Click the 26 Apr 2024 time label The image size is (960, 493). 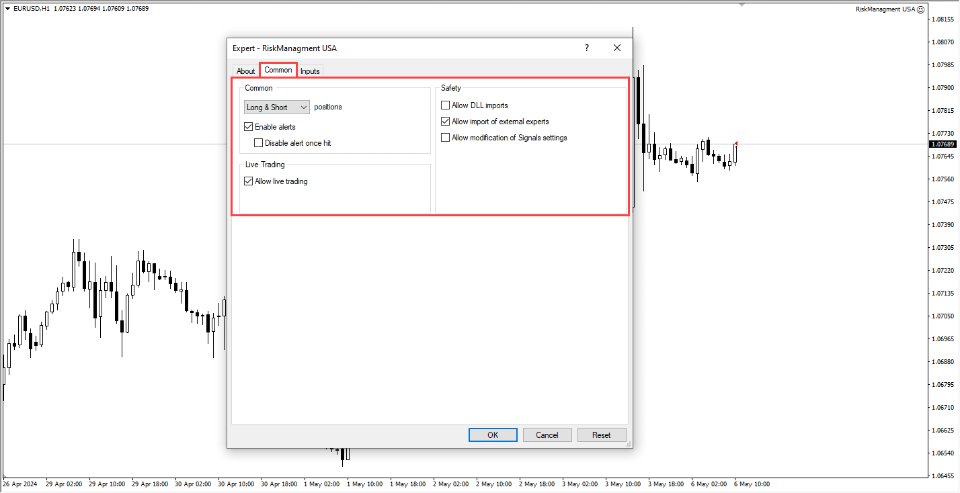(x=20, y=484)
